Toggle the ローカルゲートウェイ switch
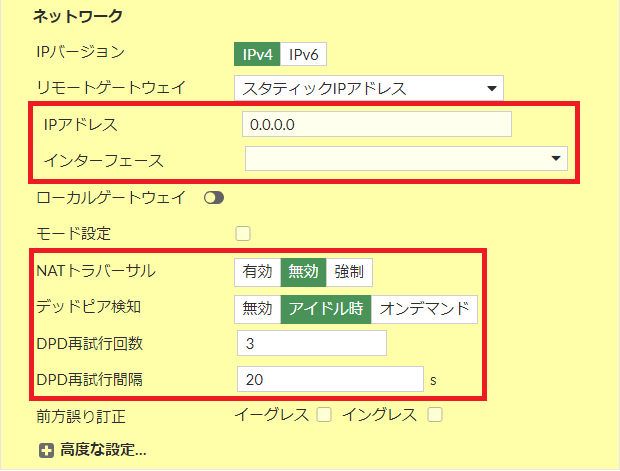 (x=214, y=198)
